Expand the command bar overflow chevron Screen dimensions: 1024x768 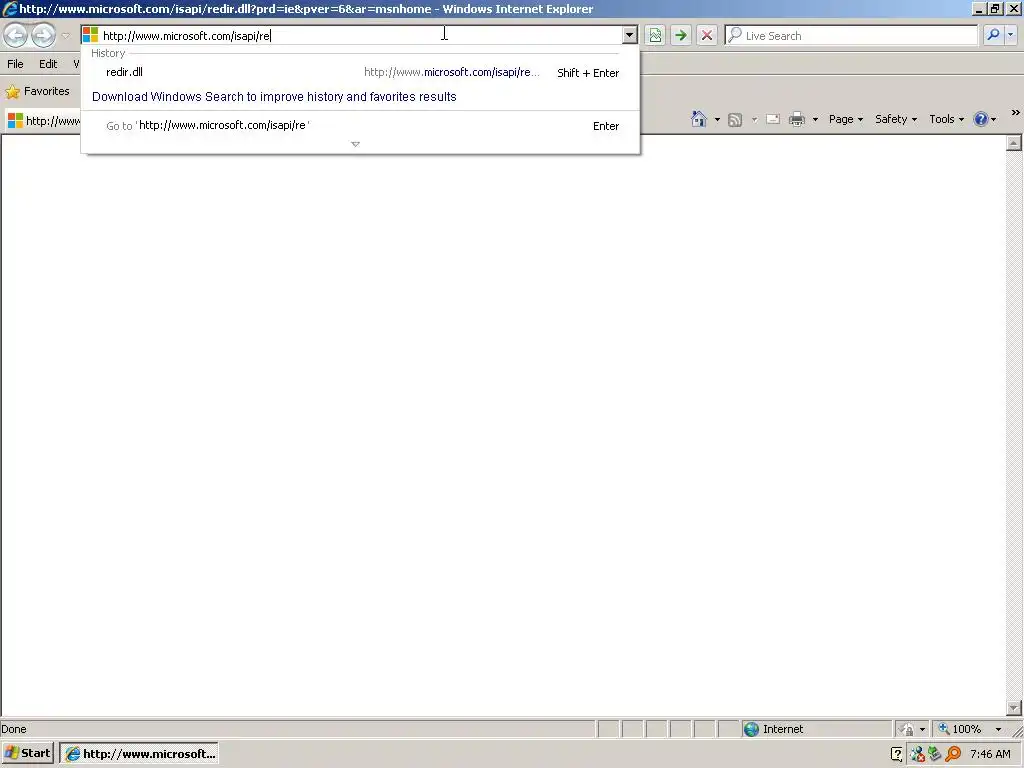pos(1016,113)
